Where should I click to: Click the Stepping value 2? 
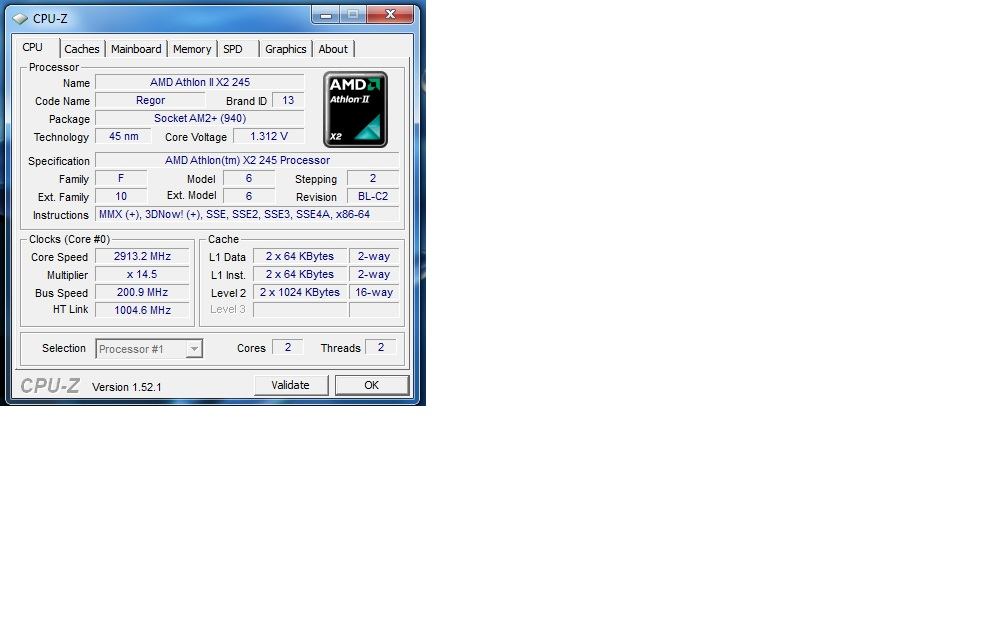click(x=373, y=178)
